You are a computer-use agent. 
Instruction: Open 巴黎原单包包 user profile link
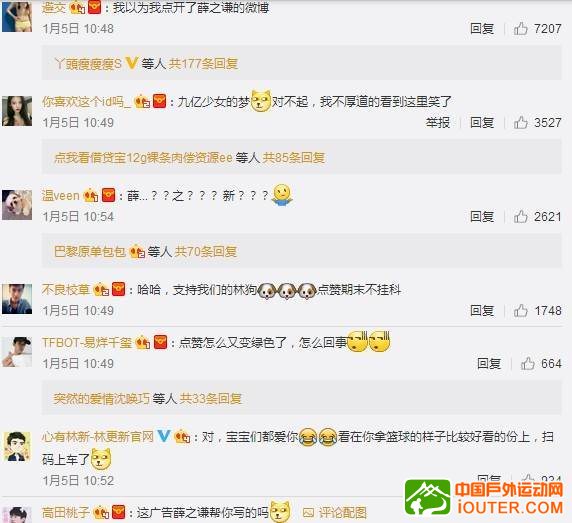[90, 251]
